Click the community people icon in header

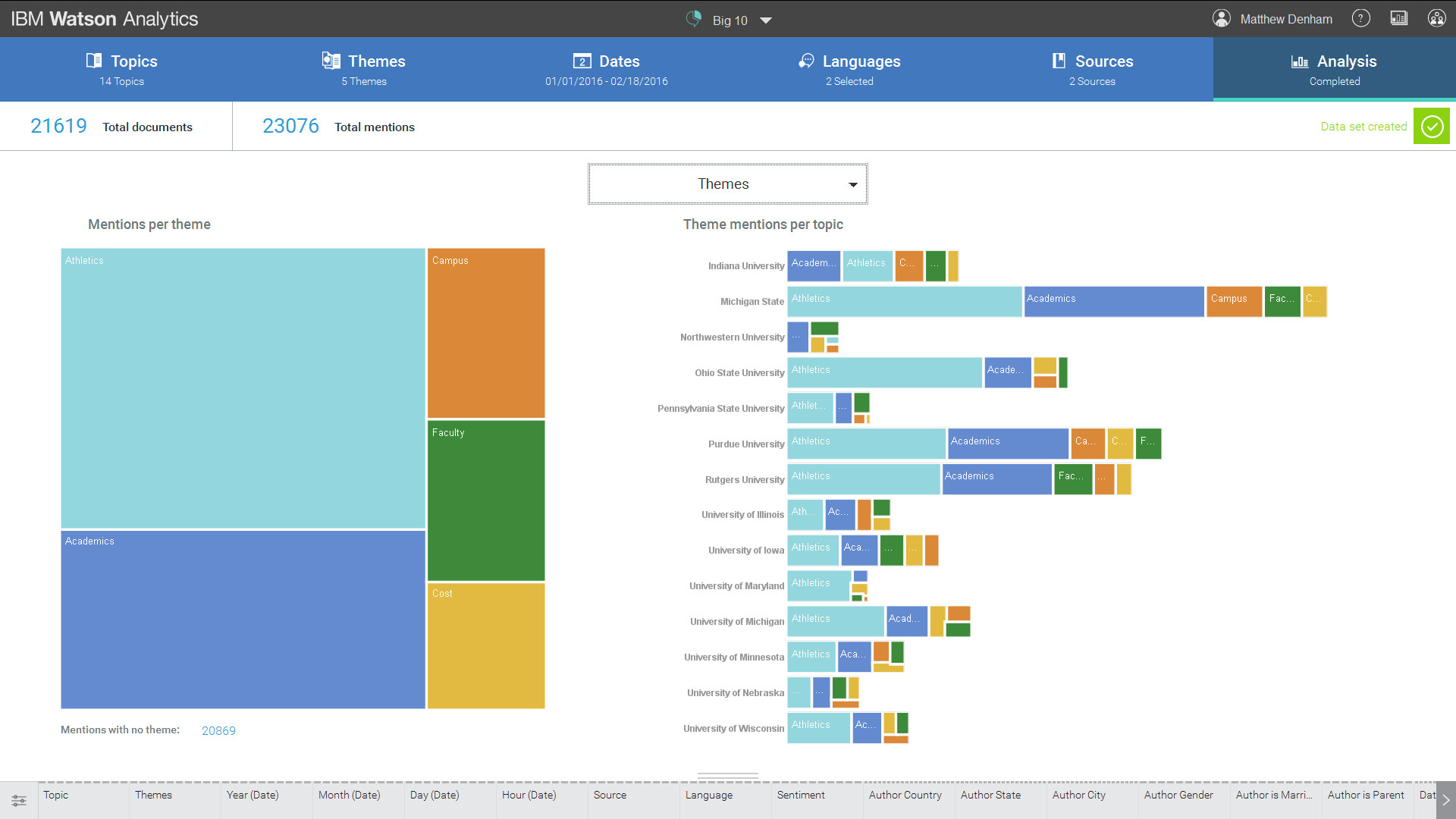point(1437,18)
